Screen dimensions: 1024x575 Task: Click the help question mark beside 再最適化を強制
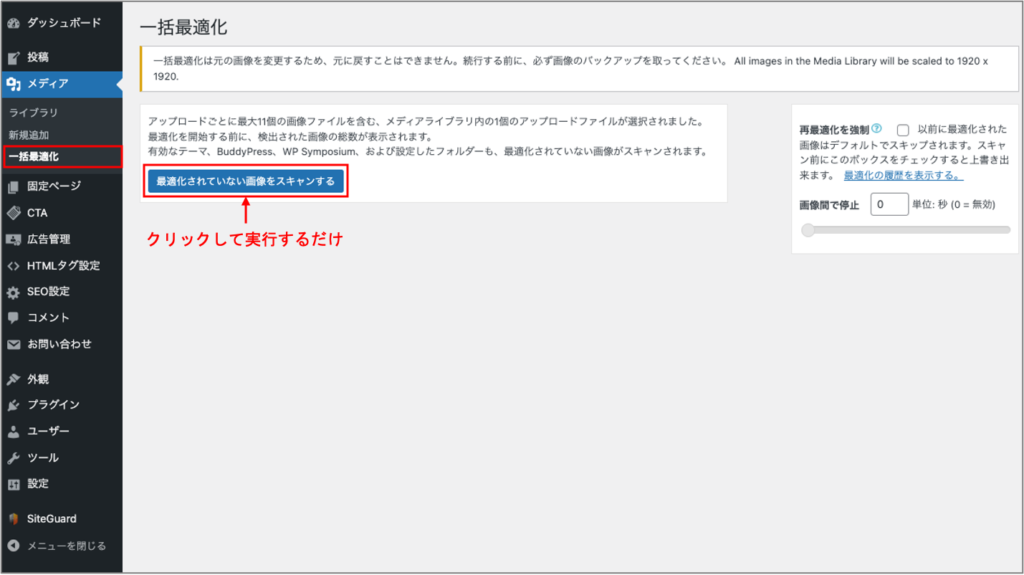tap(877, 130)
